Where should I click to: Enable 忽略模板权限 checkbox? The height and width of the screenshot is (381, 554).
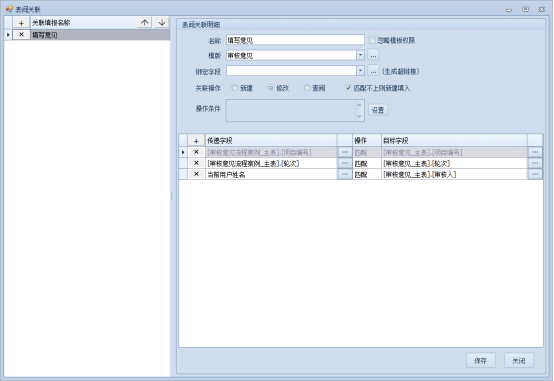click(372, 40)
